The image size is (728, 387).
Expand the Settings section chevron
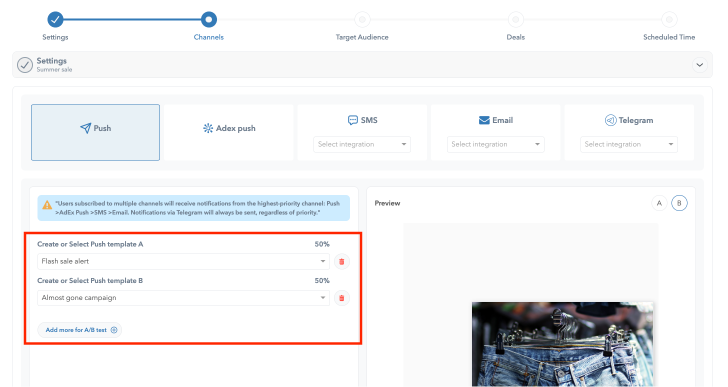[699, 65]
